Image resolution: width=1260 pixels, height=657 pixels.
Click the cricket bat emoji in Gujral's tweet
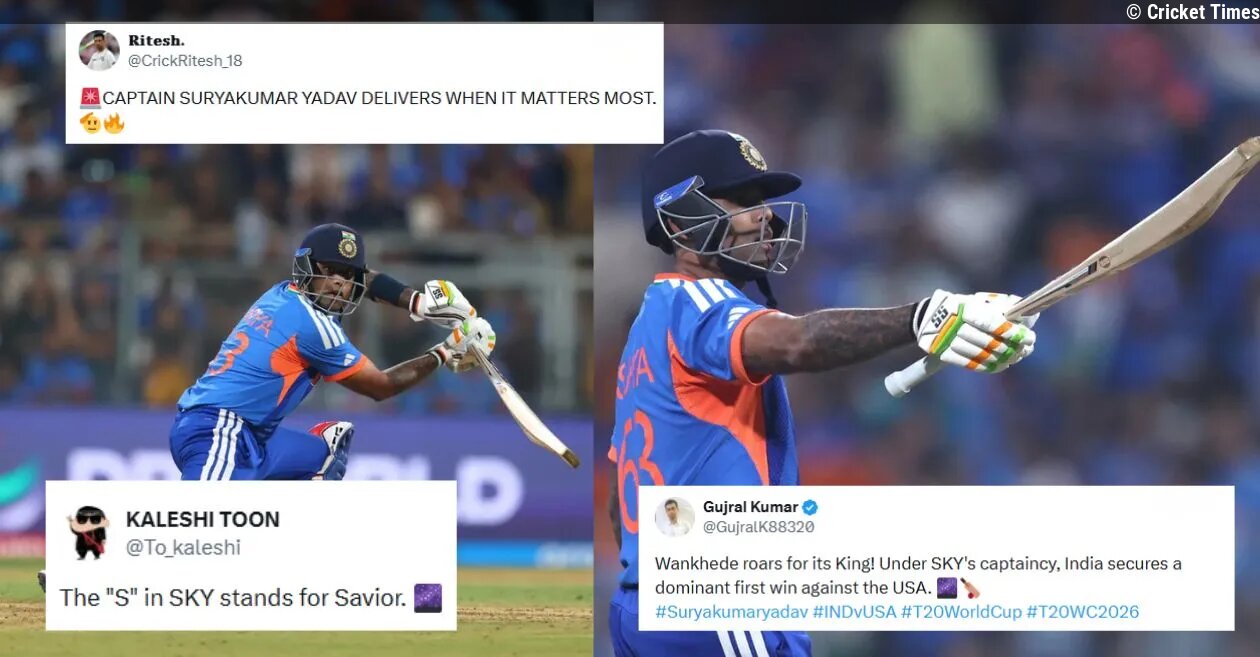(x=970, y=588)
